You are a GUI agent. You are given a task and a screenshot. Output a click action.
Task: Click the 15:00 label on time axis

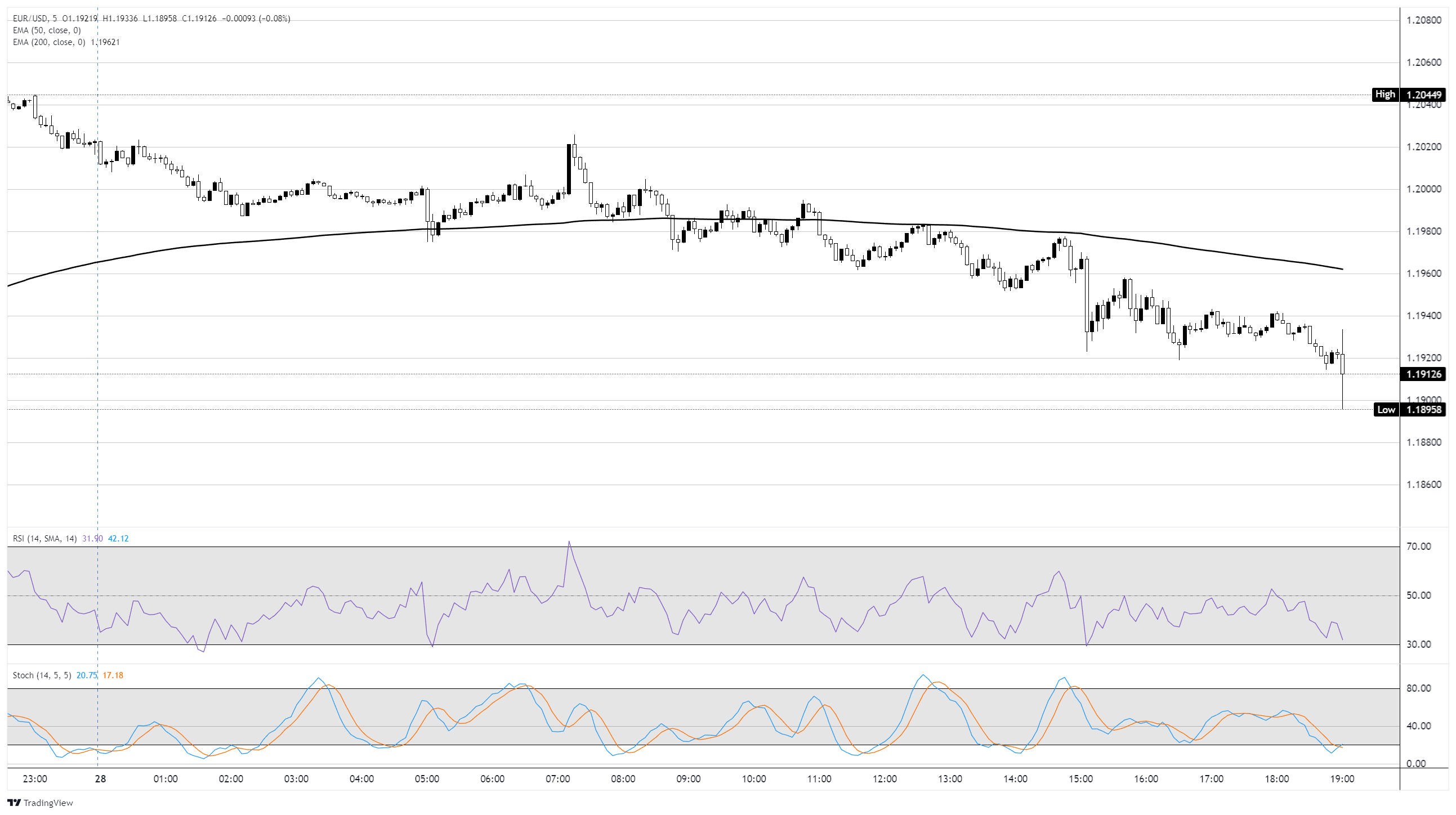1080,779
